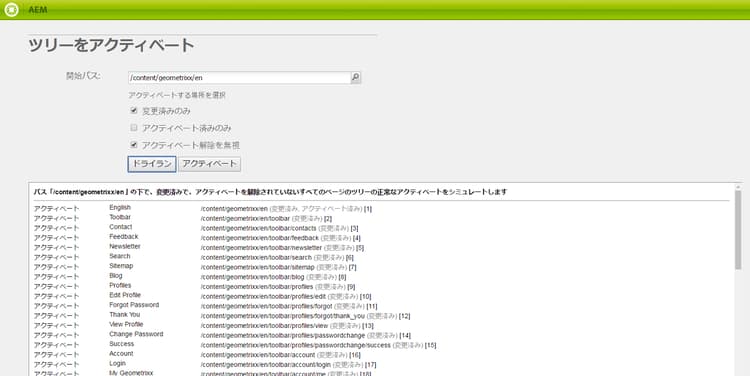Screen dimensions: 750x376
Task: Click the ツリーをアクティベート page heading
Action: [111, 45]
